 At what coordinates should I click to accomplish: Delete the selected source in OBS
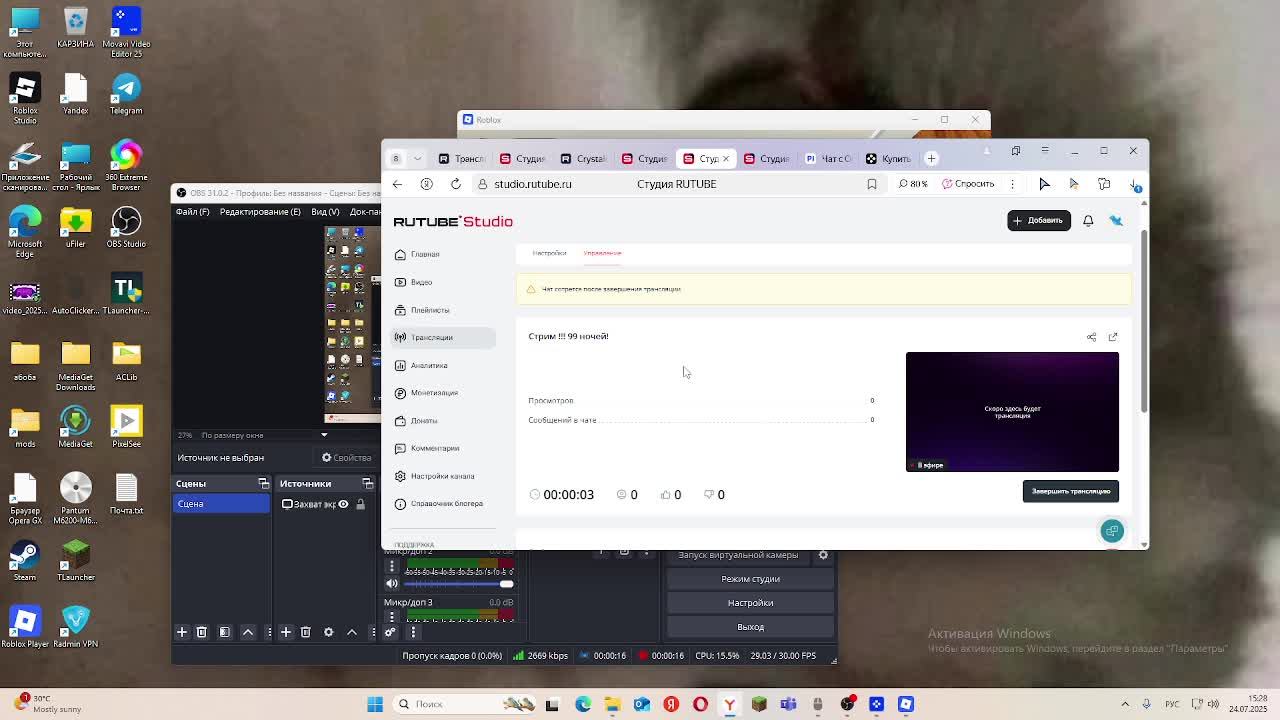pyautogui.click(x=306, y=632)
